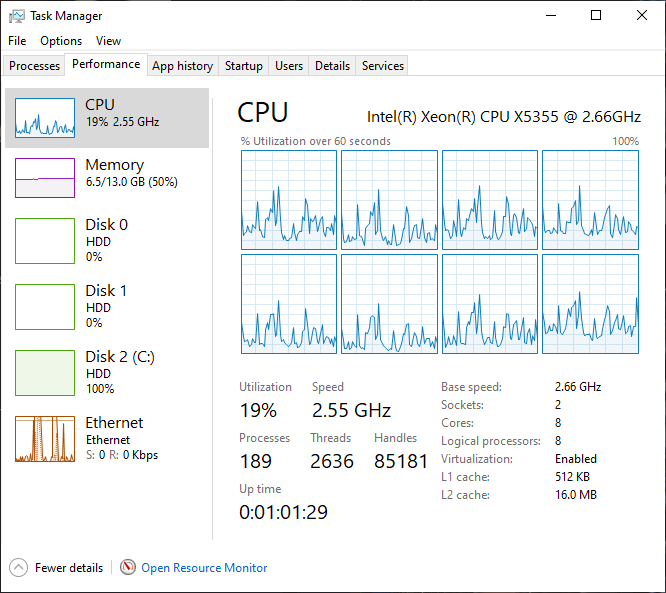The image size is (666, 593).
Task: Open the File menu
Action: point(17,41)
